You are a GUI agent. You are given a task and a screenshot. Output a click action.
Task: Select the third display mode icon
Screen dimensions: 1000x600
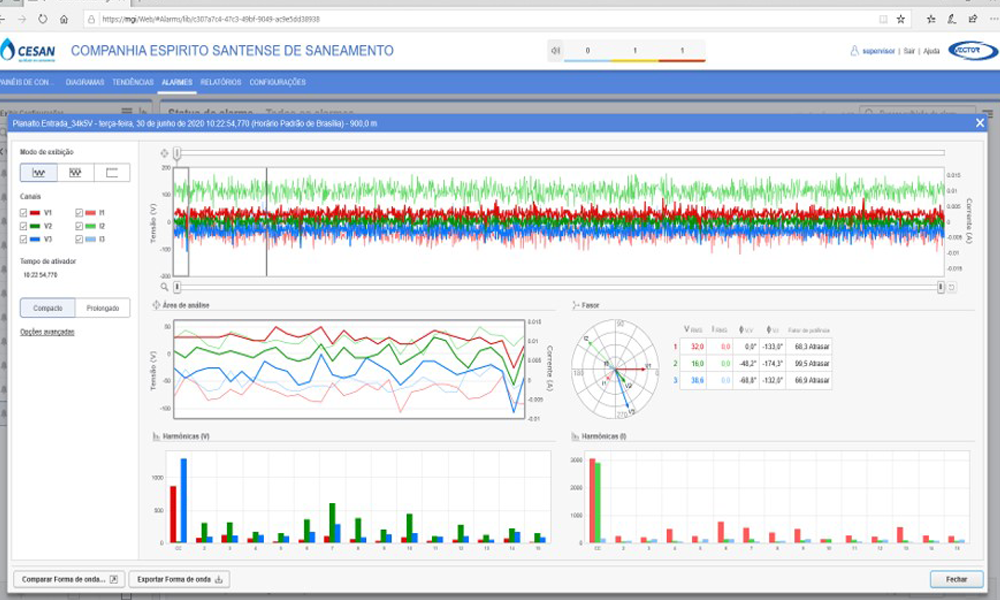tap(112, 173)
